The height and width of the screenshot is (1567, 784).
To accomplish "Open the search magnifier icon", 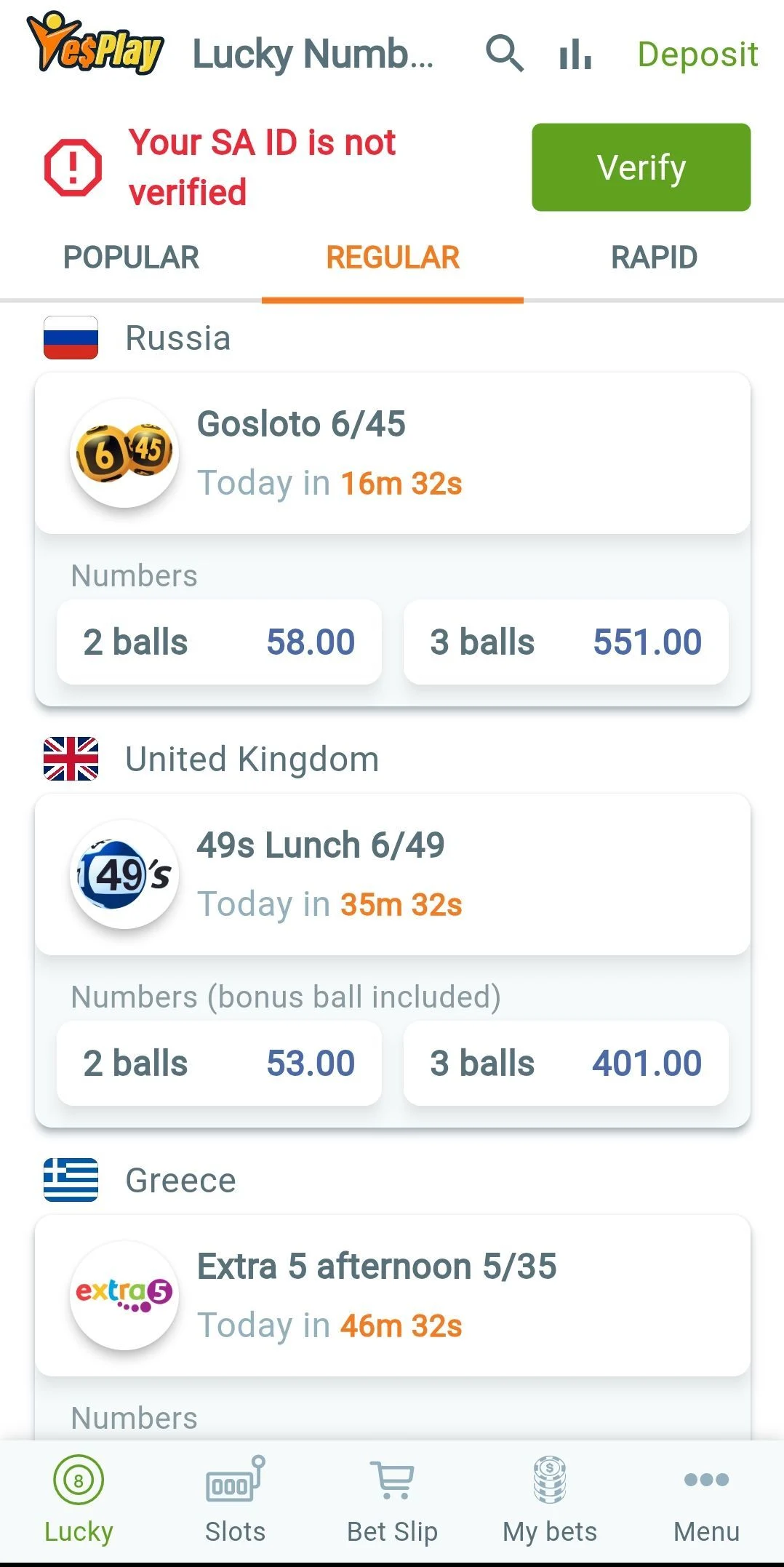I will (504, 54).
